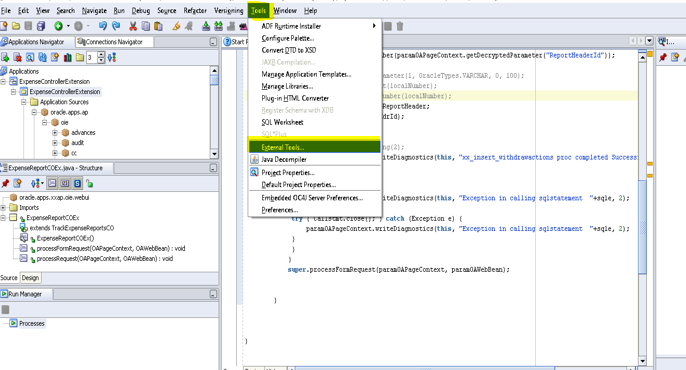This screenshot has height=370, width=686.
Task: Click the Redo arrow icon
Action: [116, 26]
